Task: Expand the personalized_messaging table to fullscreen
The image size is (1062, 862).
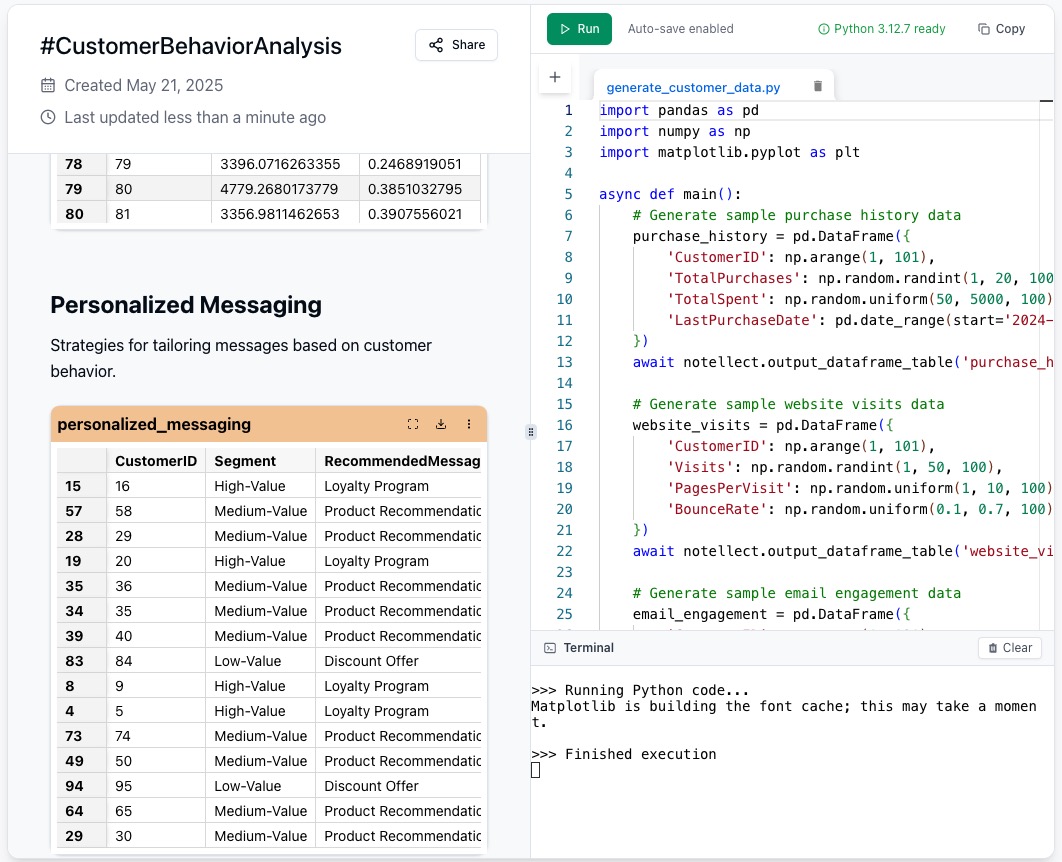Action: click(412, 424)
